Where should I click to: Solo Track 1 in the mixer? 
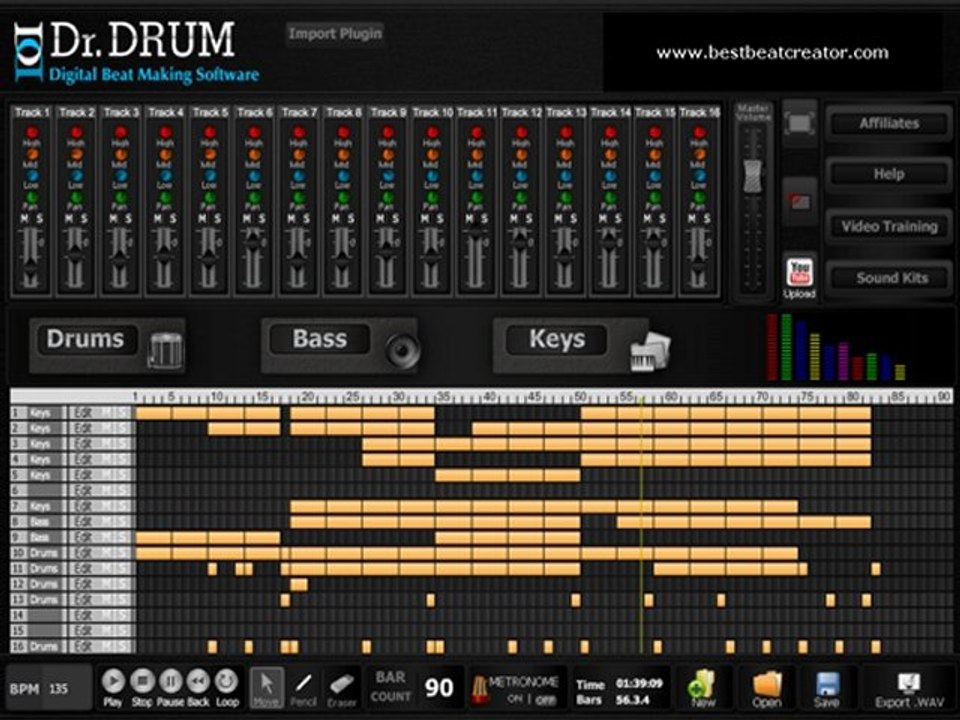click(39, 219)
